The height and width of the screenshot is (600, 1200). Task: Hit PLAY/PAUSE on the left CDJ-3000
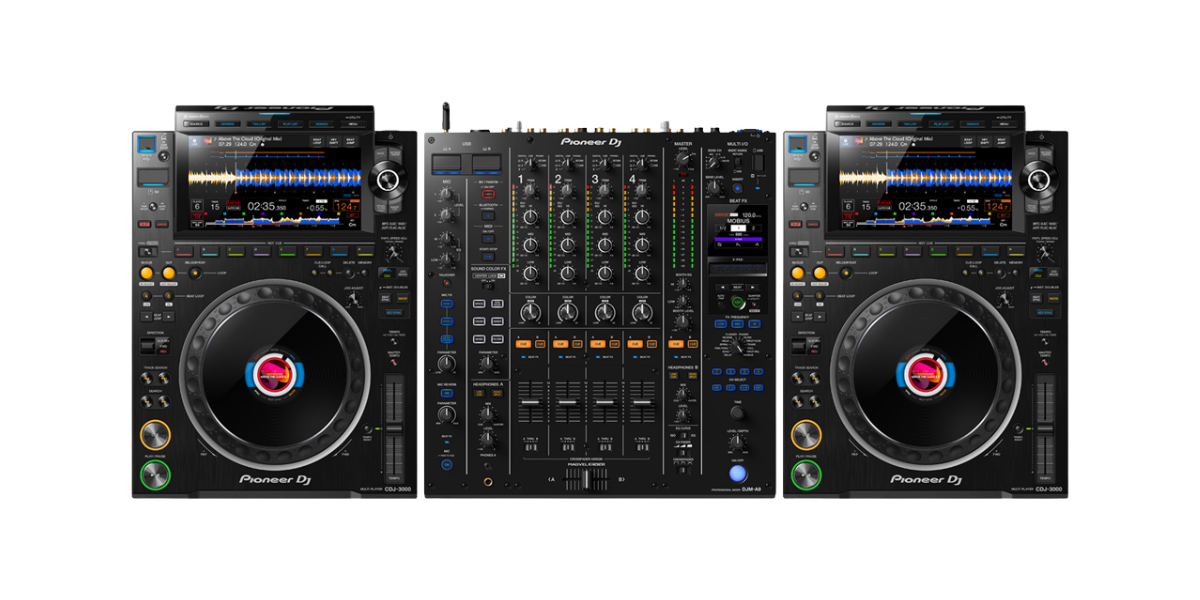(155, 475)
